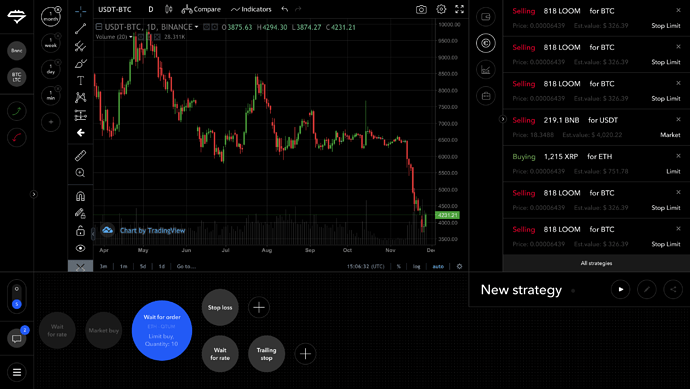The image size is (690, 389).
Task: Select the Binance exchange circle
Action: (17, 51)
